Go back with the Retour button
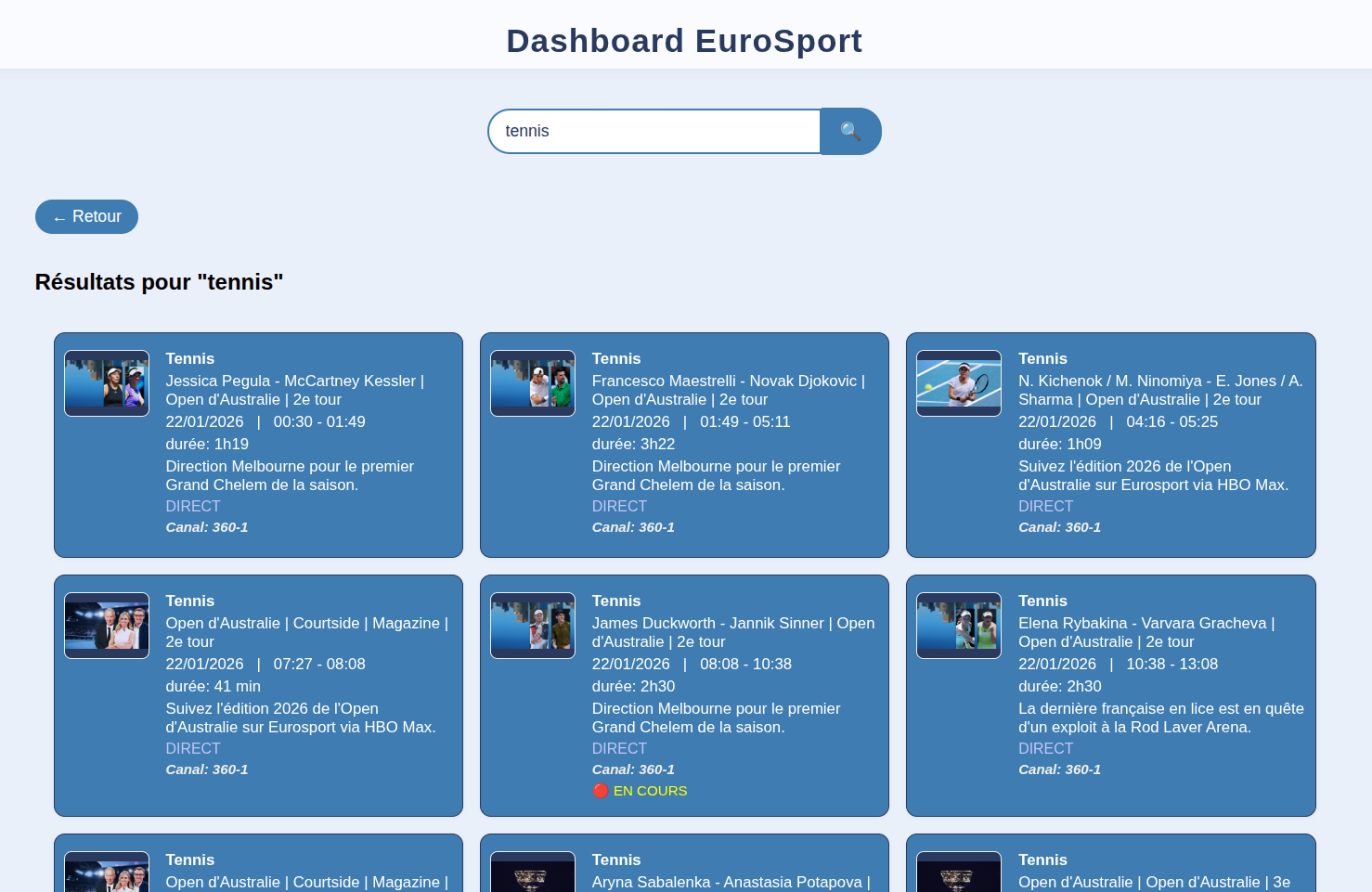Image resolution: width=1372 pixels, height=892 pixels. tap(86, 216)
